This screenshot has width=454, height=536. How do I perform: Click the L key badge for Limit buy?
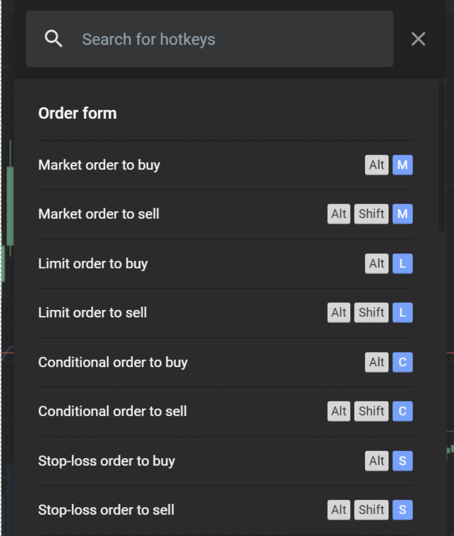point(402,264)
